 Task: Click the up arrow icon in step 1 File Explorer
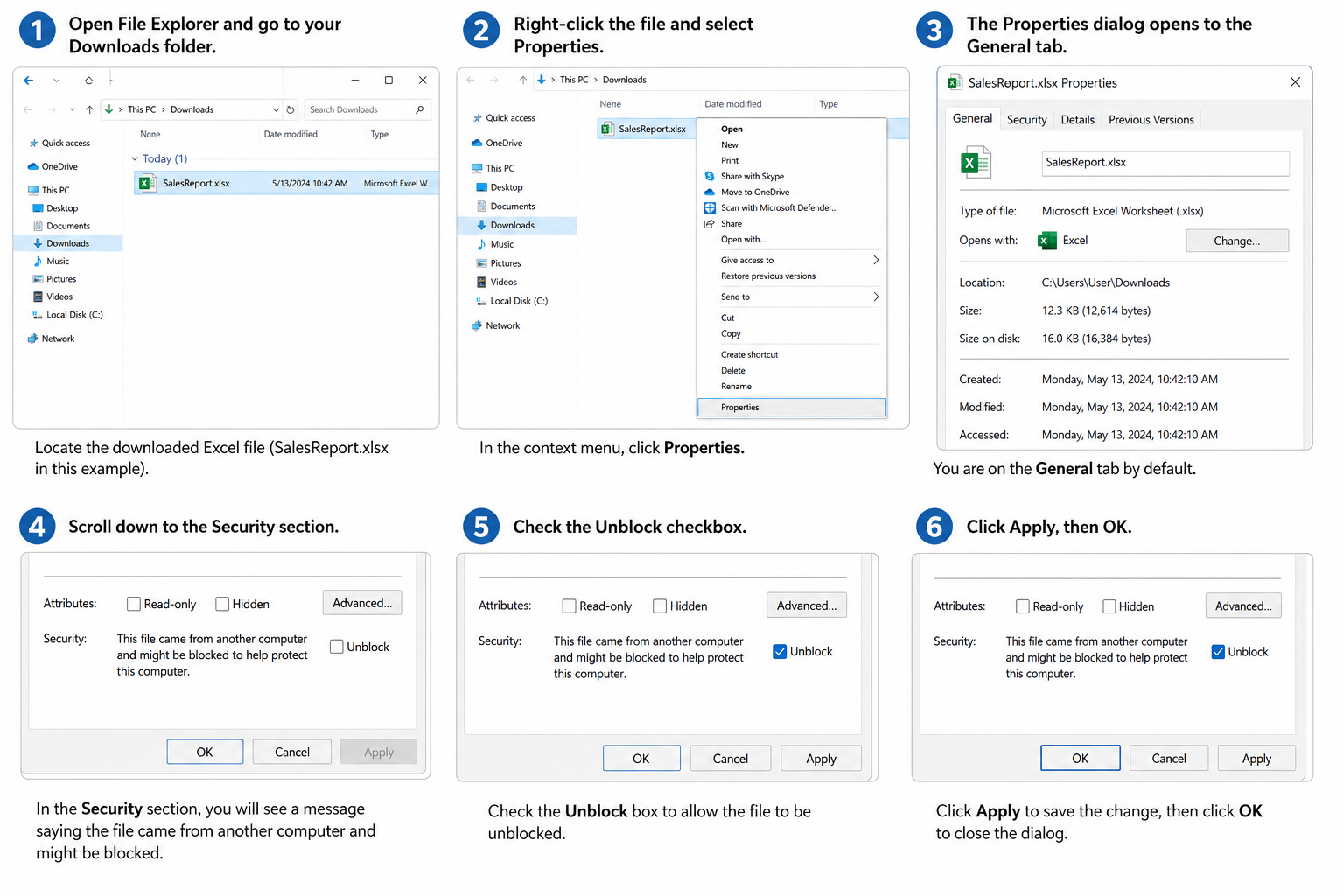(89, 109)
